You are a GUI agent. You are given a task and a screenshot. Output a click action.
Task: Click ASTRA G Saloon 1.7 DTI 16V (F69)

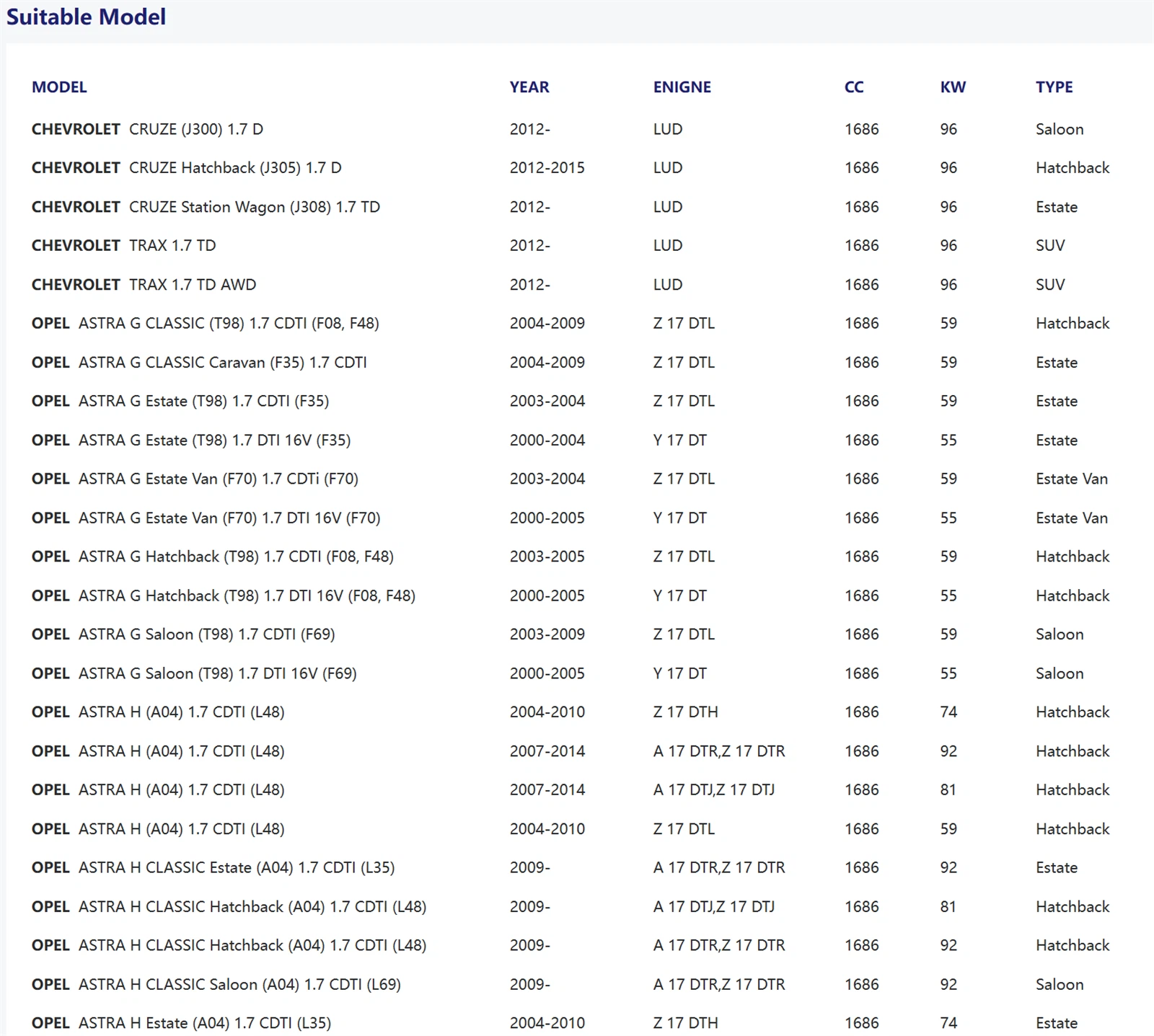click(x=218, y=674)
